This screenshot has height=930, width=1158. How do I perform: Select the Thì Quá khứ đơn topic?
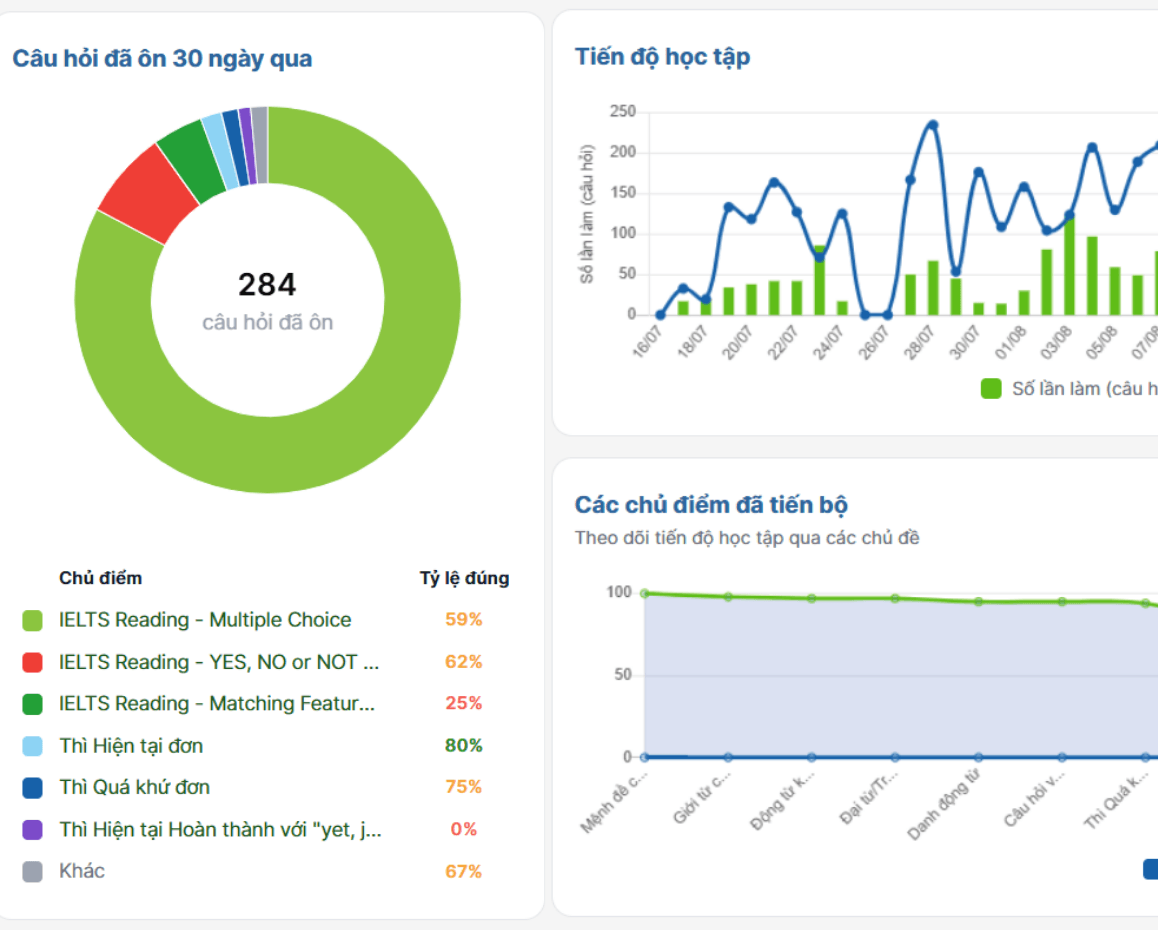click(134, 787)
